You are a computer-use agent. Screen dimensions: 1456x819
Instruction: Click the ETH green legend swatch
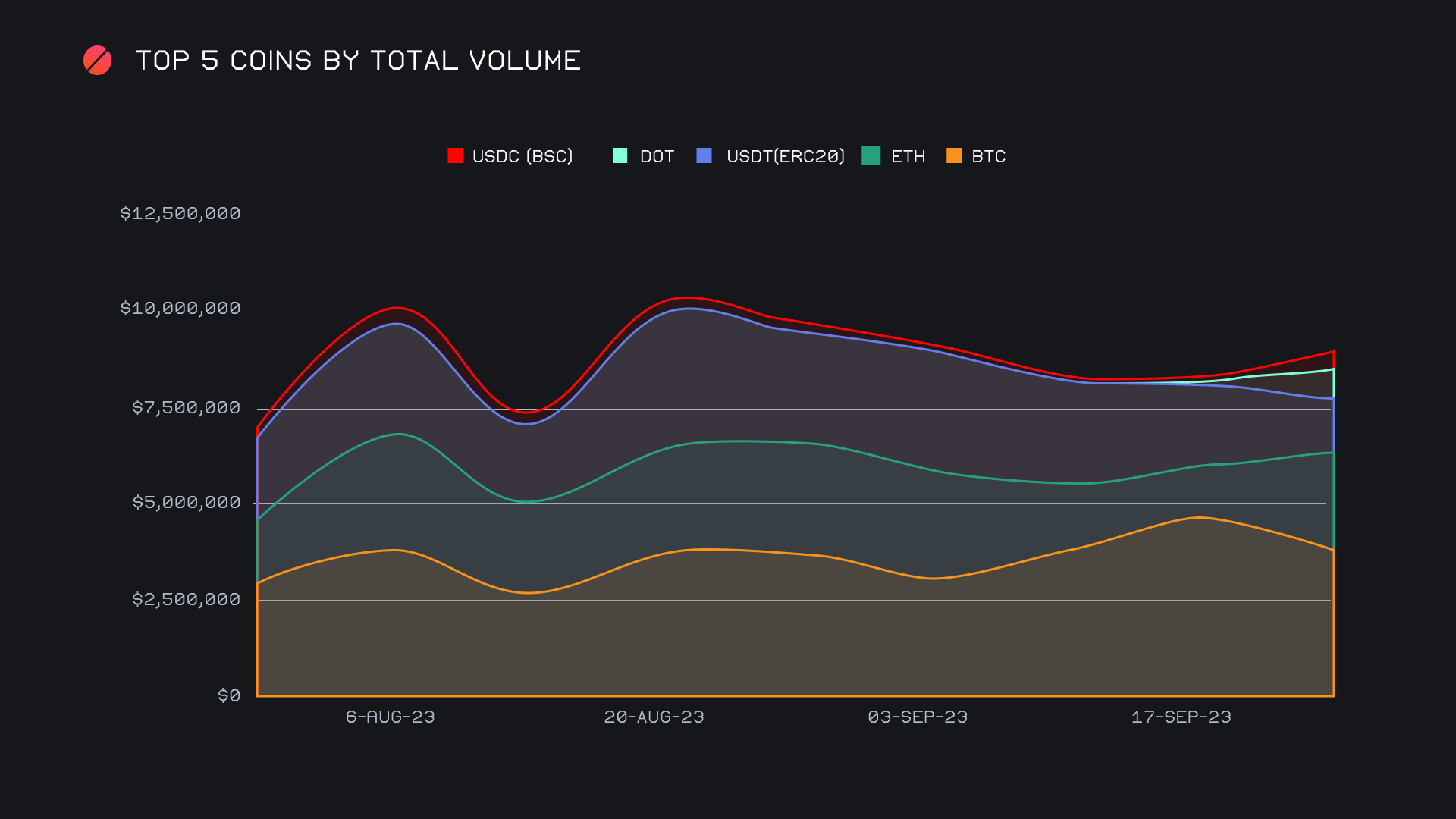pos(871,155)
